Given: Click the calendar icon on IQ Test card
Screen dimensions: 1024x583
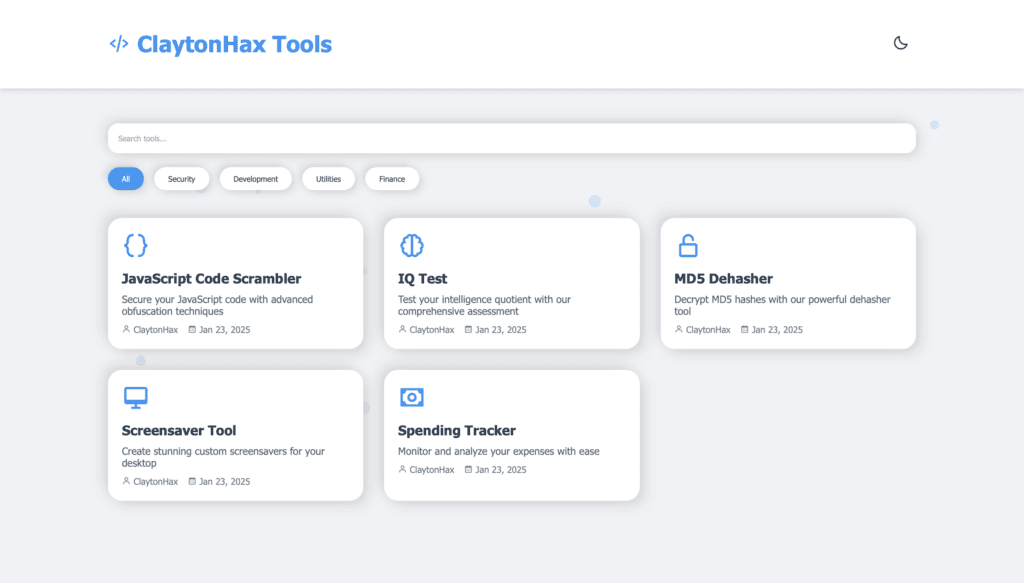Looking at the screenshot, I should (x=469, y=329).
